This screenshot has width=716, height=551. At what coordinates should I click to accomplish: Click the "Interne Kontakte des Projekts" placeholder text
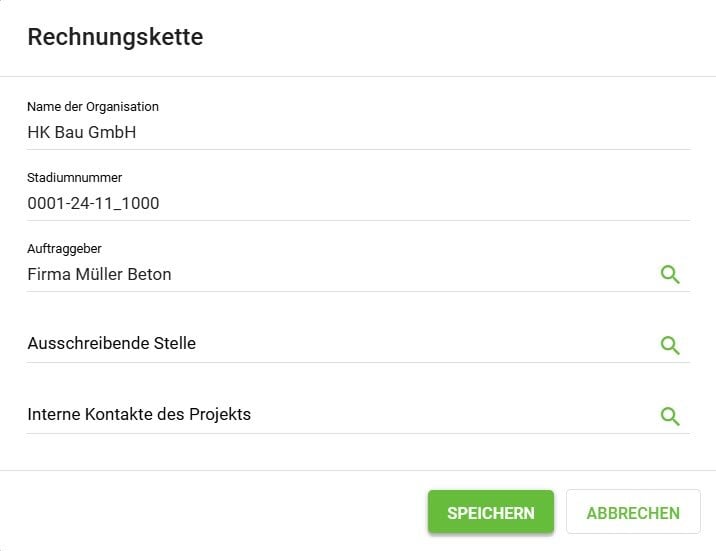pyautogui.click(x=139, y=414)
